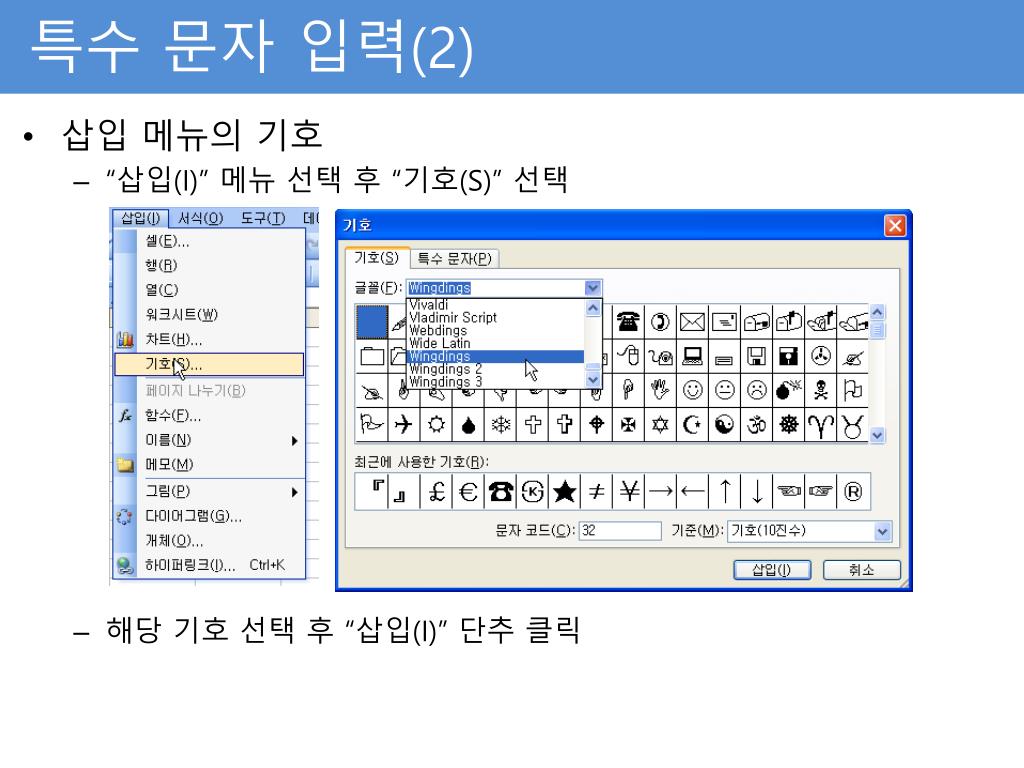
Task: Select the smiley face symbol
Action: click(x=692, y=391)
